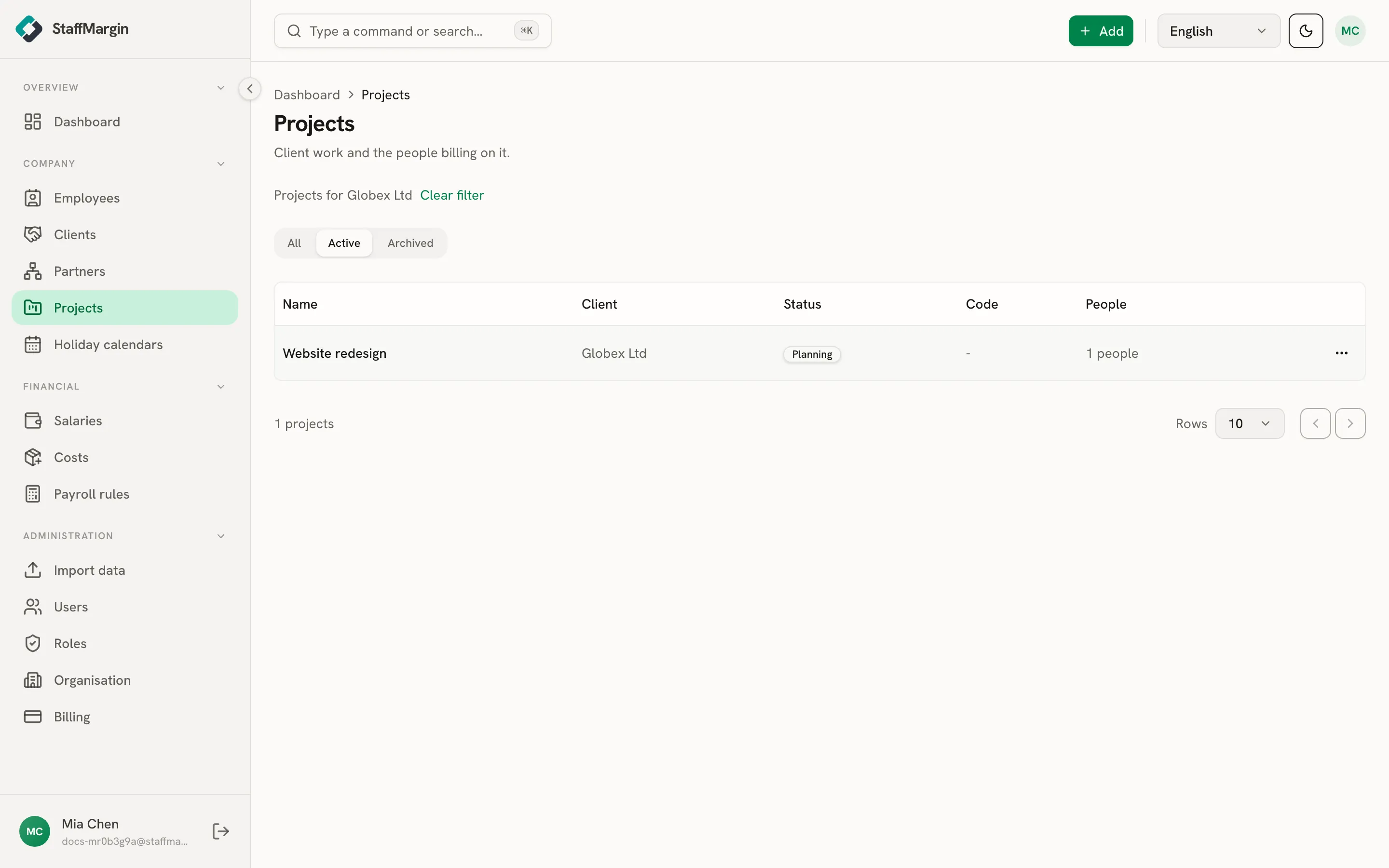This screenshot has height=868, width=1389.
Task: Open the Salaries wallet icon
Action: point(33,421)
